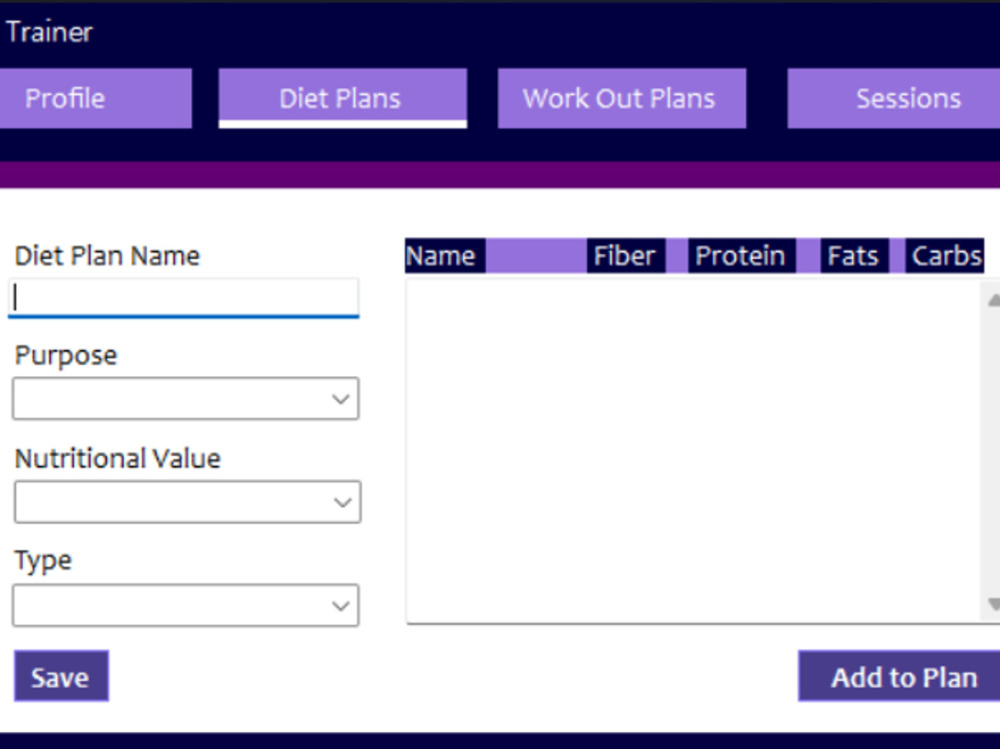Screen dimensions: 1000x749
Task: Select the Protein column header
Action: point(740,255)
